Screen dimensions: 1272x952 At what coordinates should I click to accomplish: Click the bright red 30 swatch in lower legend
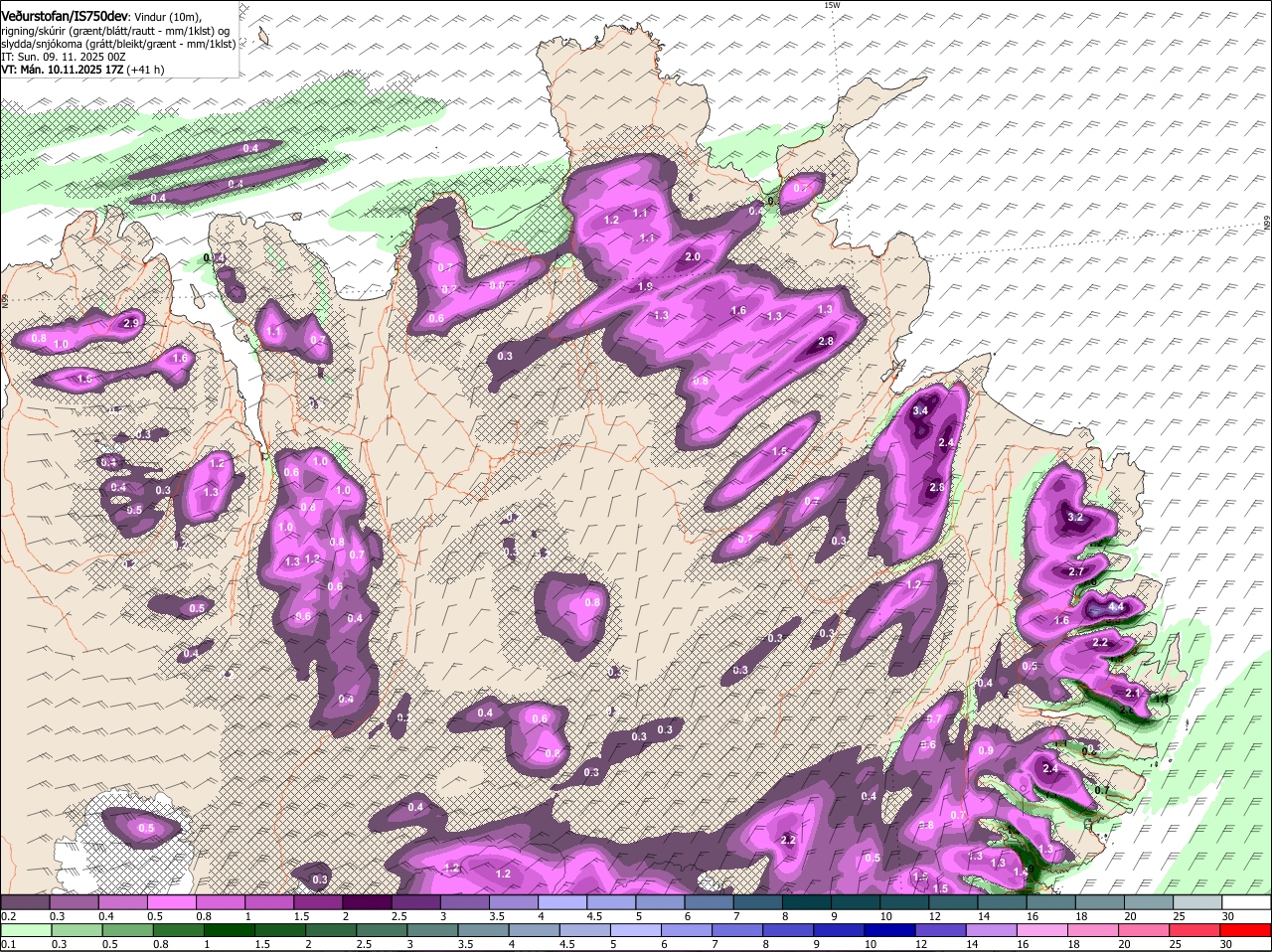pyautogui.click(x=1245, y=929)
